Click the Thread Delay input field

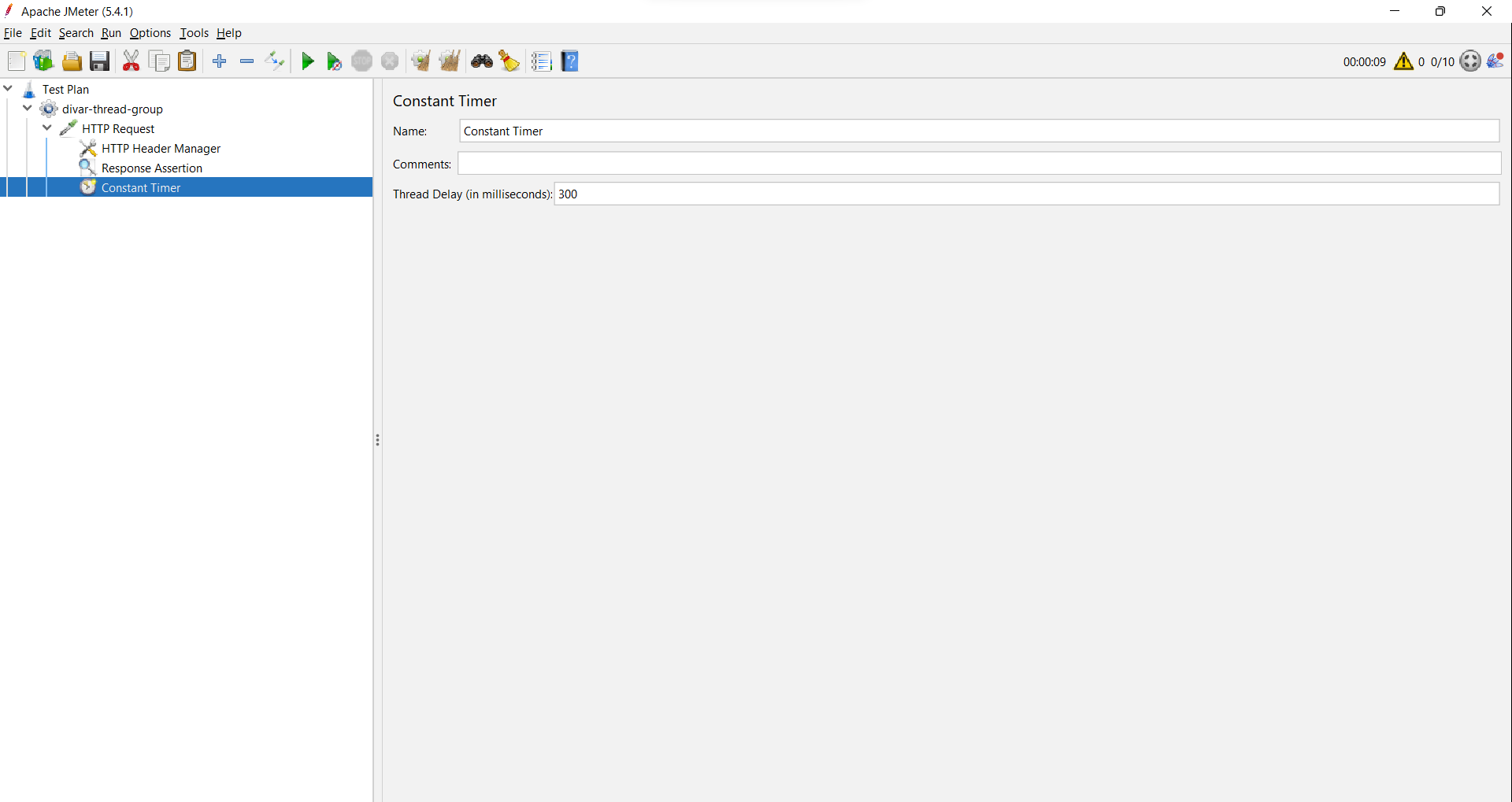pyautogui.click(x=1027, y=194)
